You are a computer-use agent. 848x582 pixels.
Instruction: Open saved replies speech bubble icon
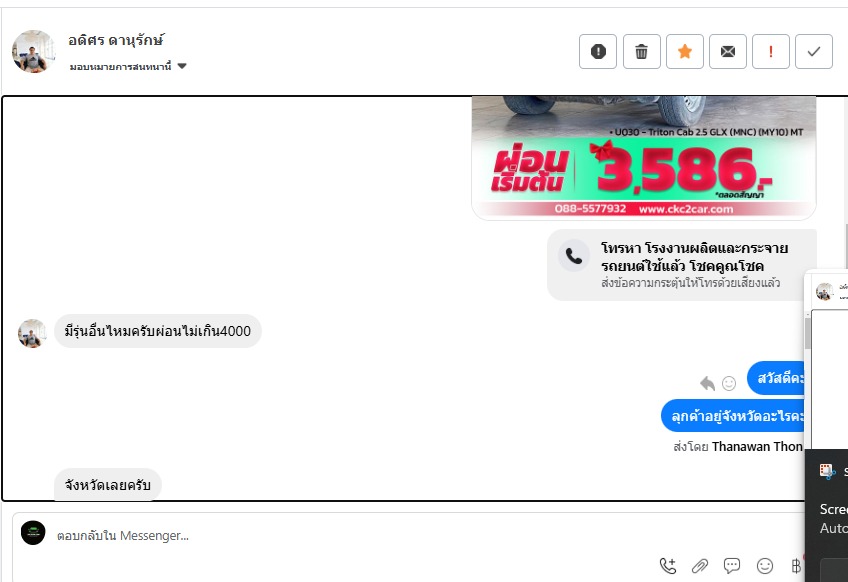click(732, 566)
